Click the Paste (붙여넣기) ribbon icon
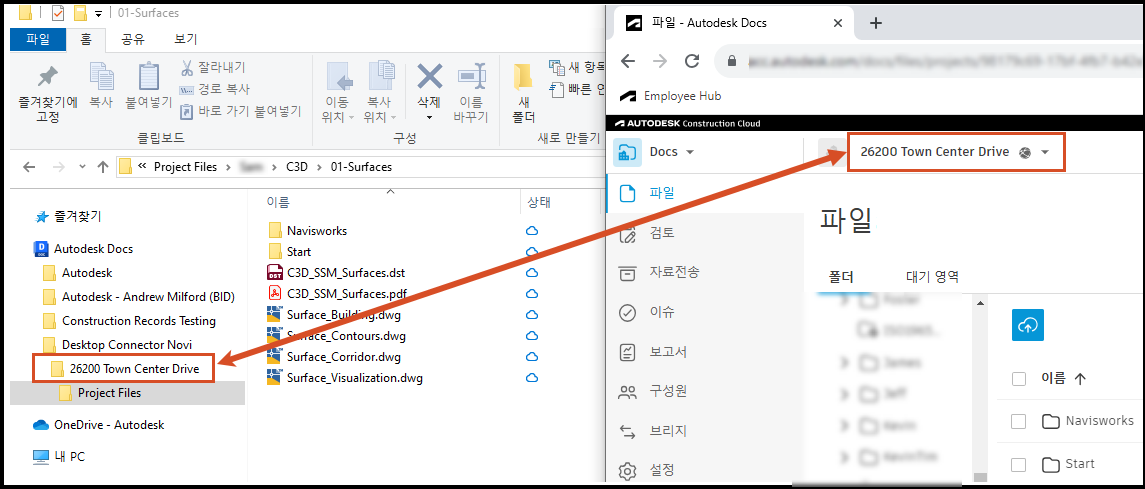This screenshot has width=1145, height=489. click(149, 77)
